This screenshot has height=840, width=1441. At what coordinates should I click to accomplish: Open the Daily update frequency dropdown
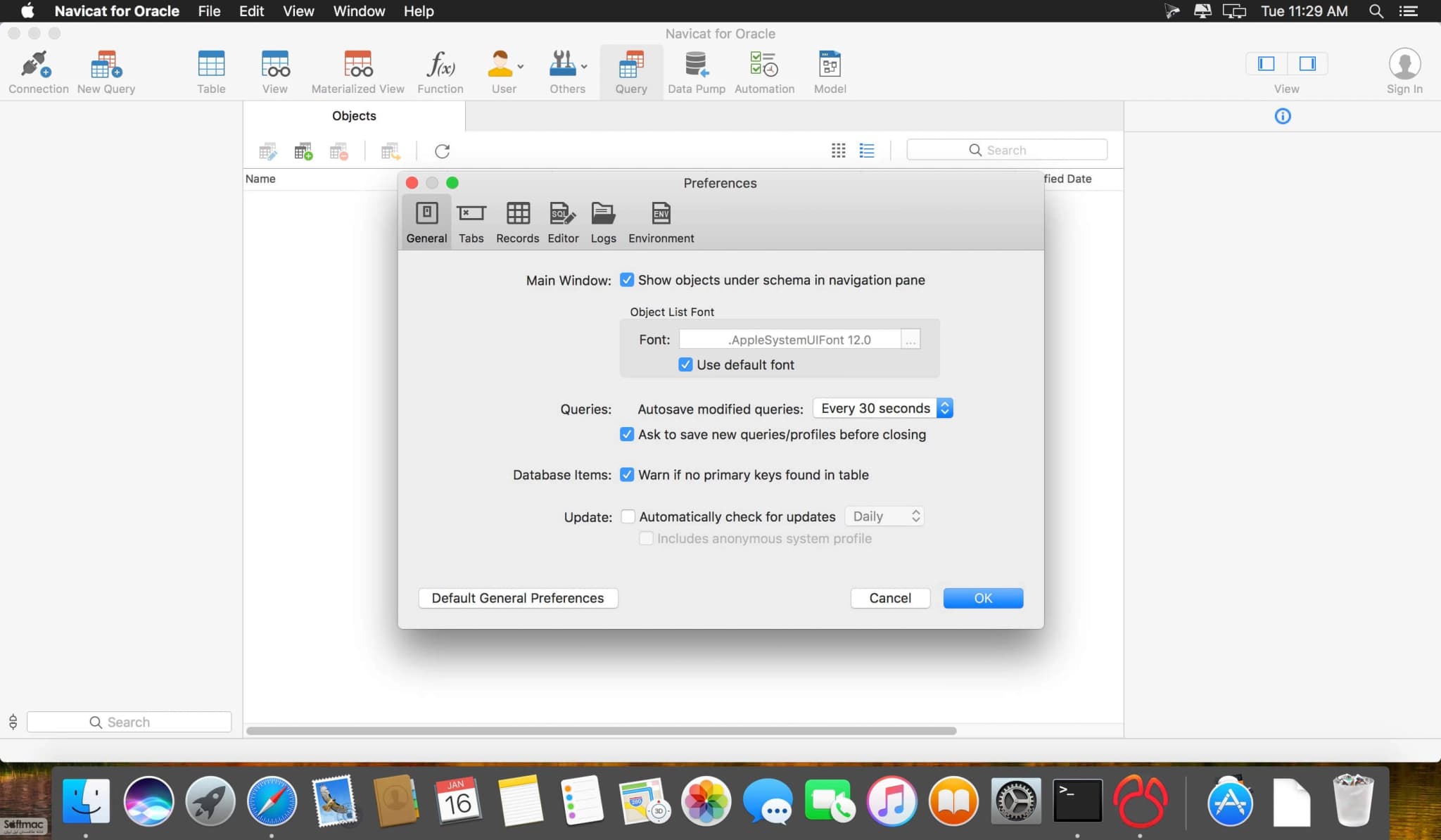(884, 516)
